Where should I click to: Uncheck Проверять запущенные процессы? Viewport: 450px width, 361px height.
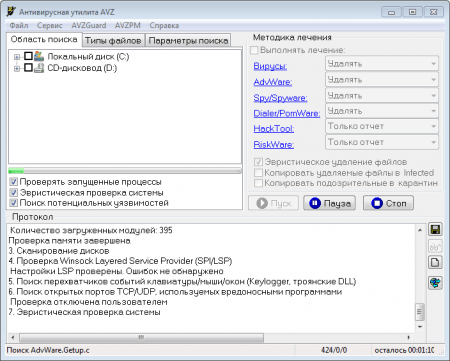pyautogui.click(x=14, y=182)
